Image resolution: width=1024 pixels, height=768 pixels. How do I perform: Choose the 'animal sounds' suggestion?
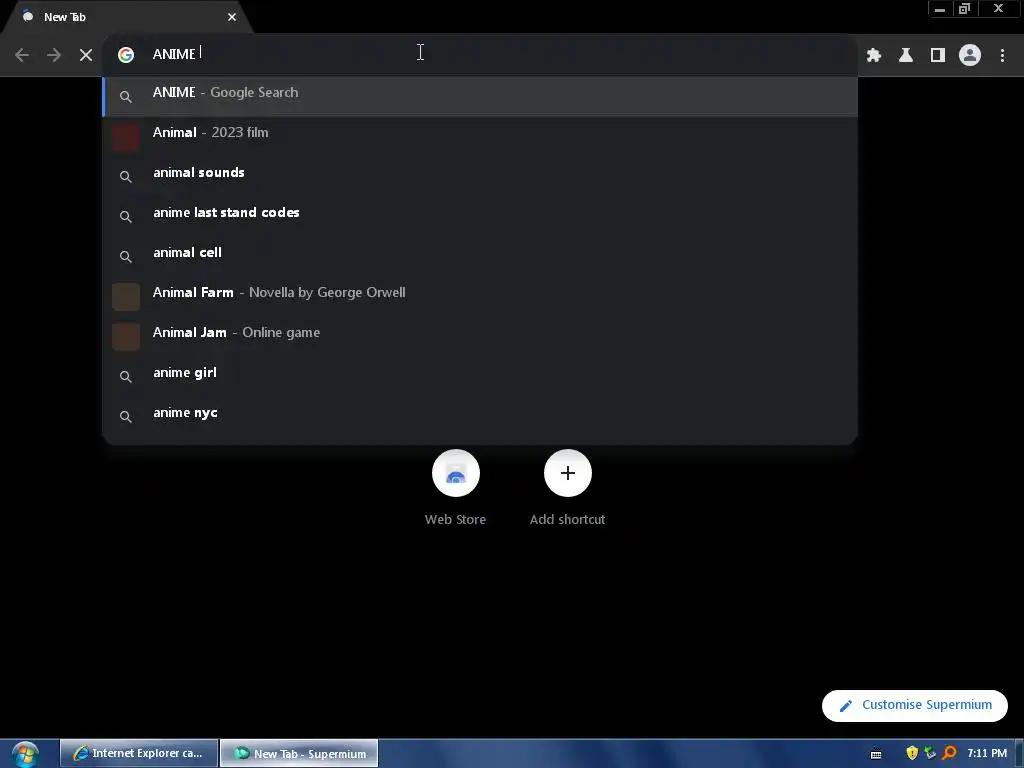click(x=480, y=176)
